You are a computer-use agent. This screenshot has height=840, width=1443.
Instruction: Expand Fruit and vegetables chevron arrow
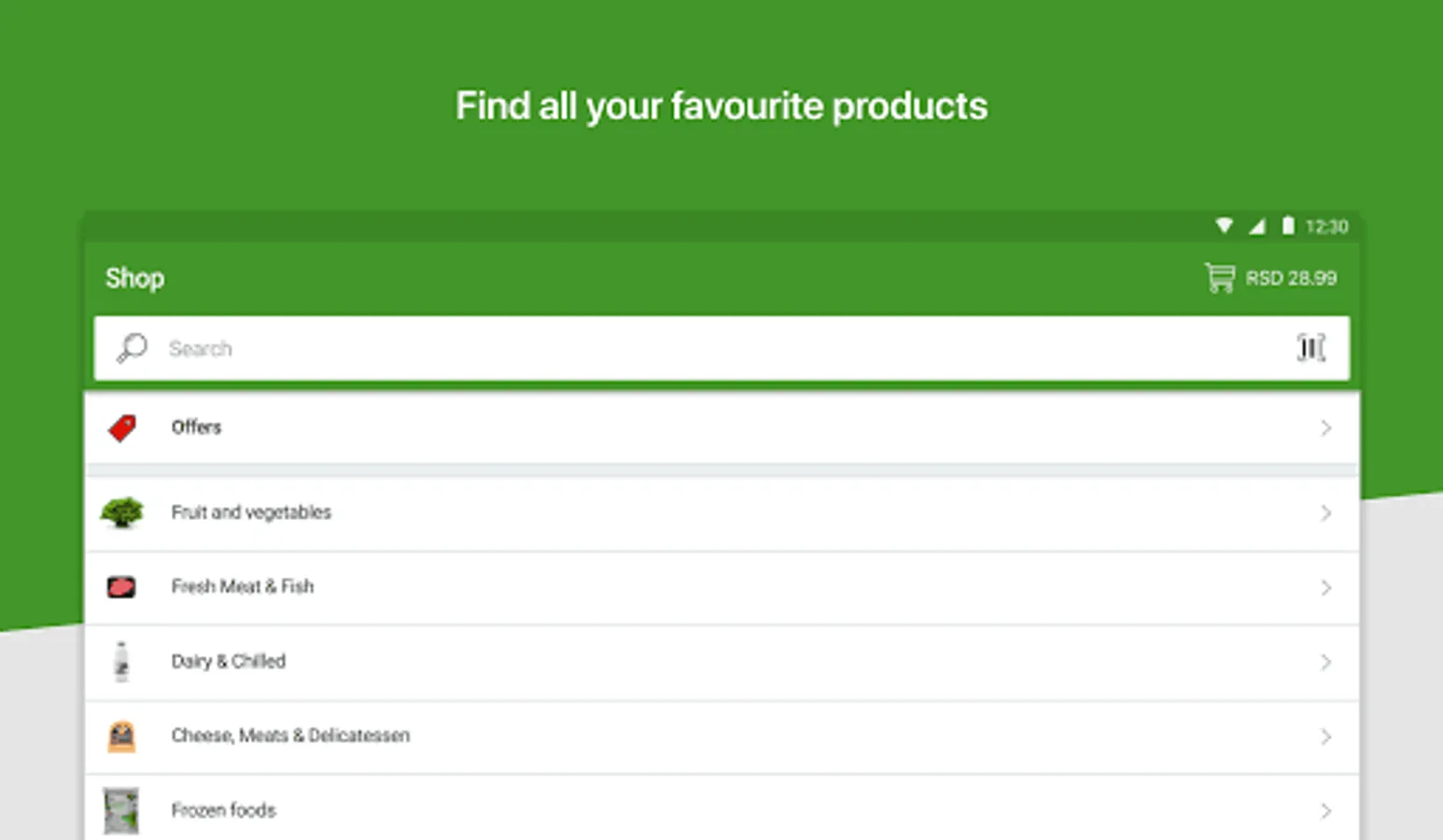[1325, 512]
